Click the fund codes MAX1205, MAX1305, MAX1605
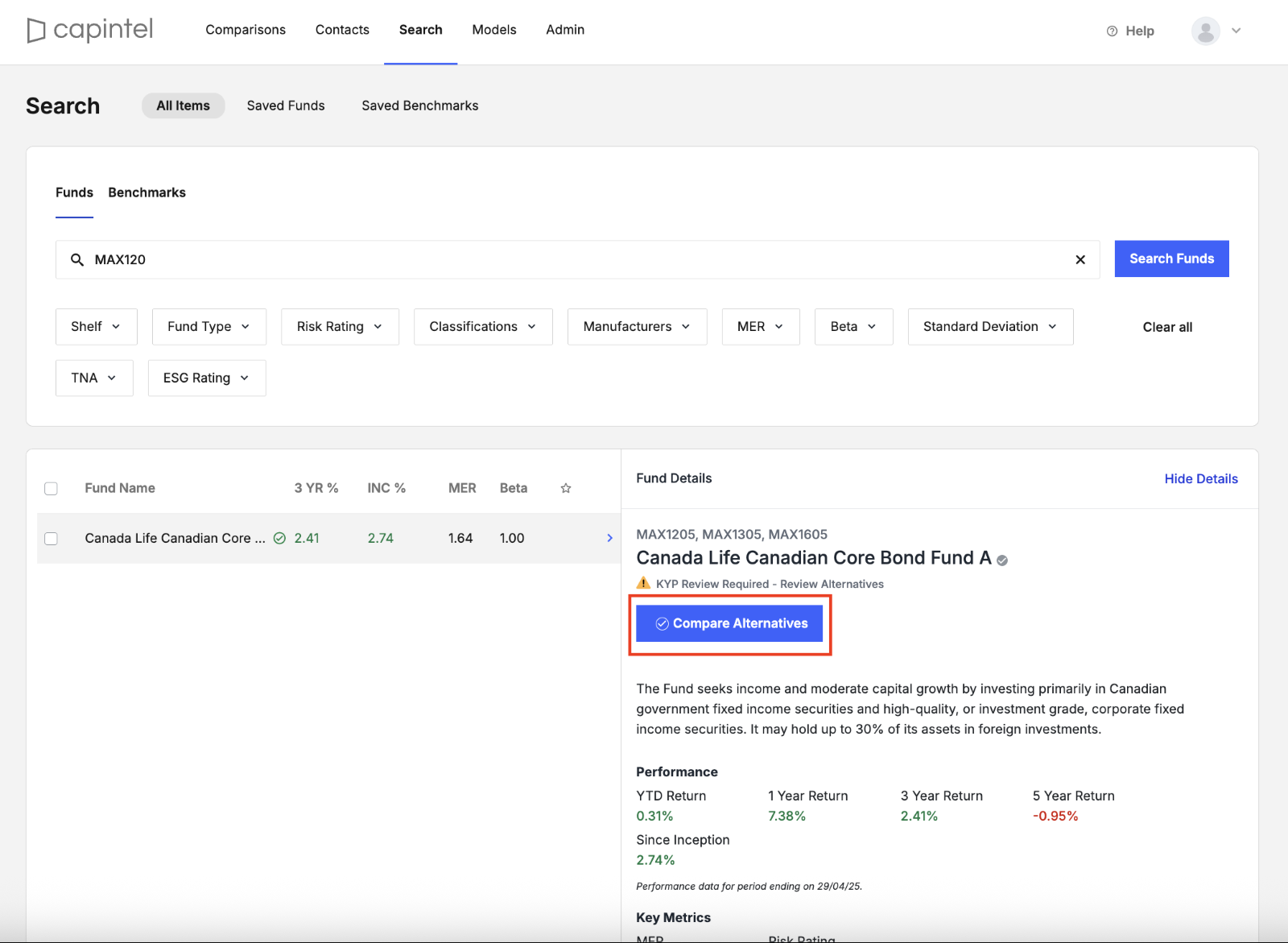The width and height of the screenshot is (1288, 943). tap(732, 534)
